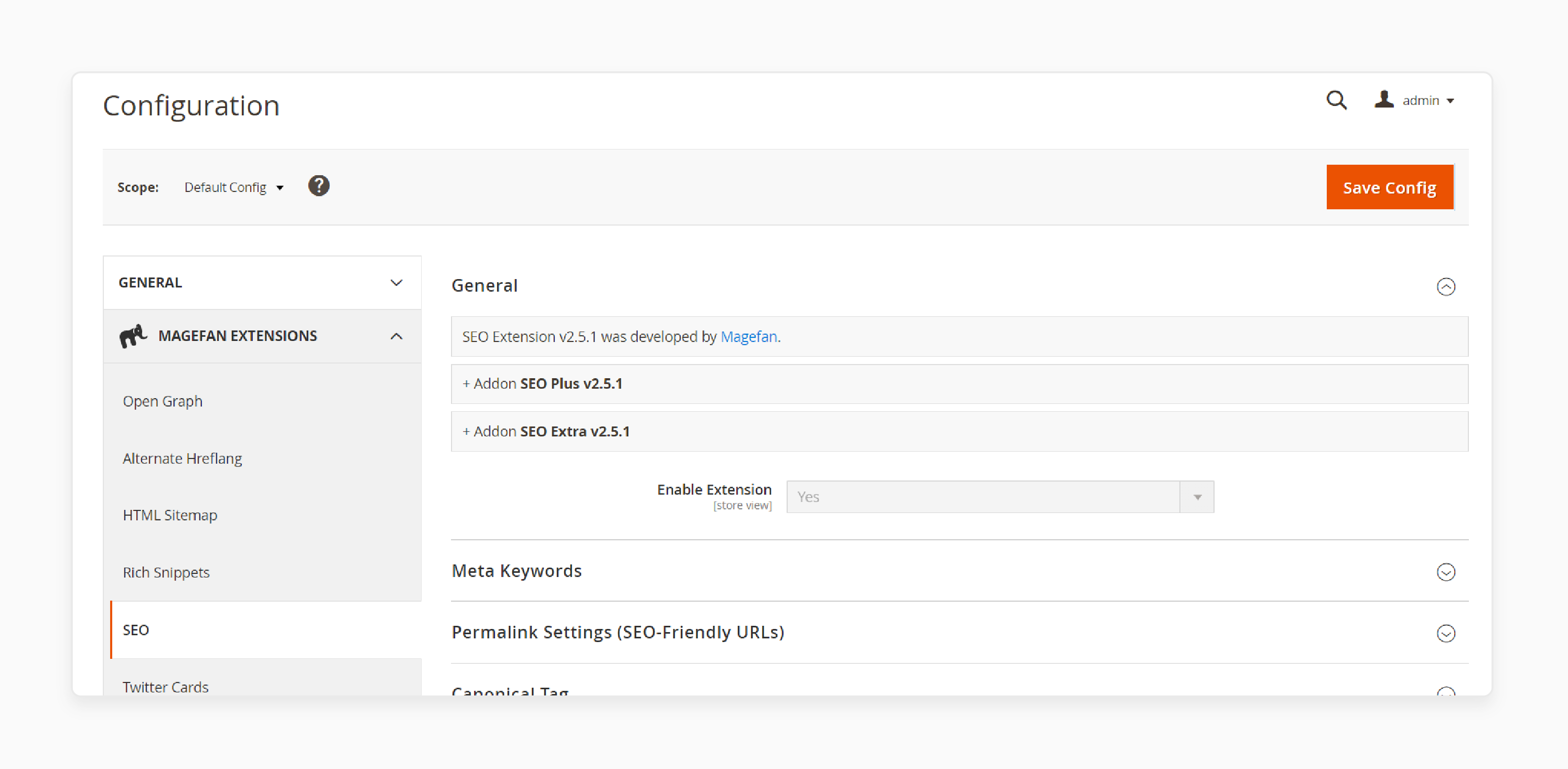
Task: Open the admin account dropdown arrow
Action: [x=1450, y=101]
